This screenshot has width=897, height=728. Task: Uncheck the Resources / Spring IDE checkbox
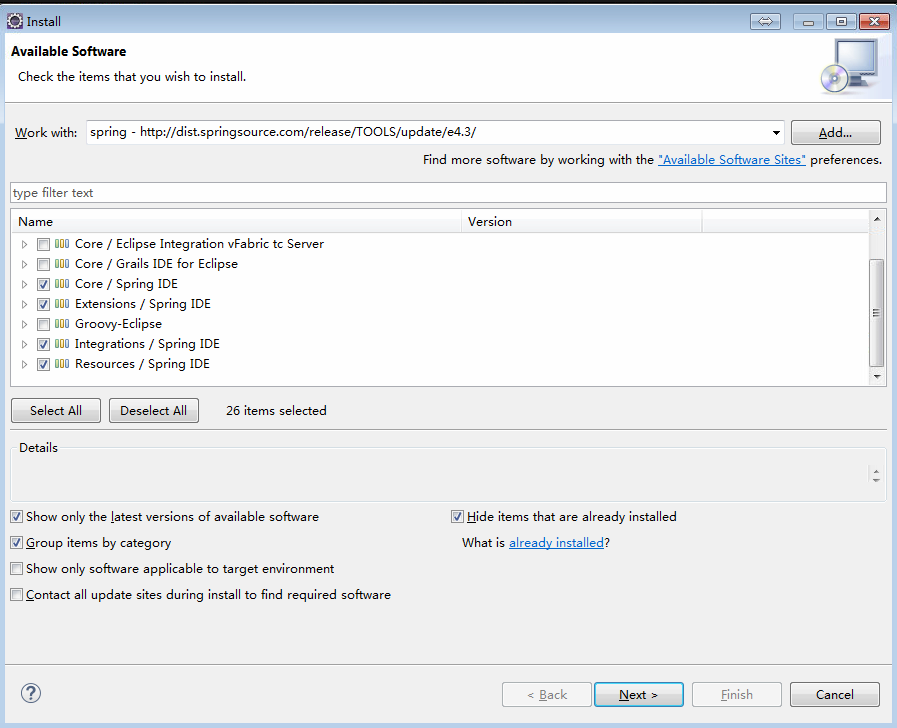(x=43, y=364)
